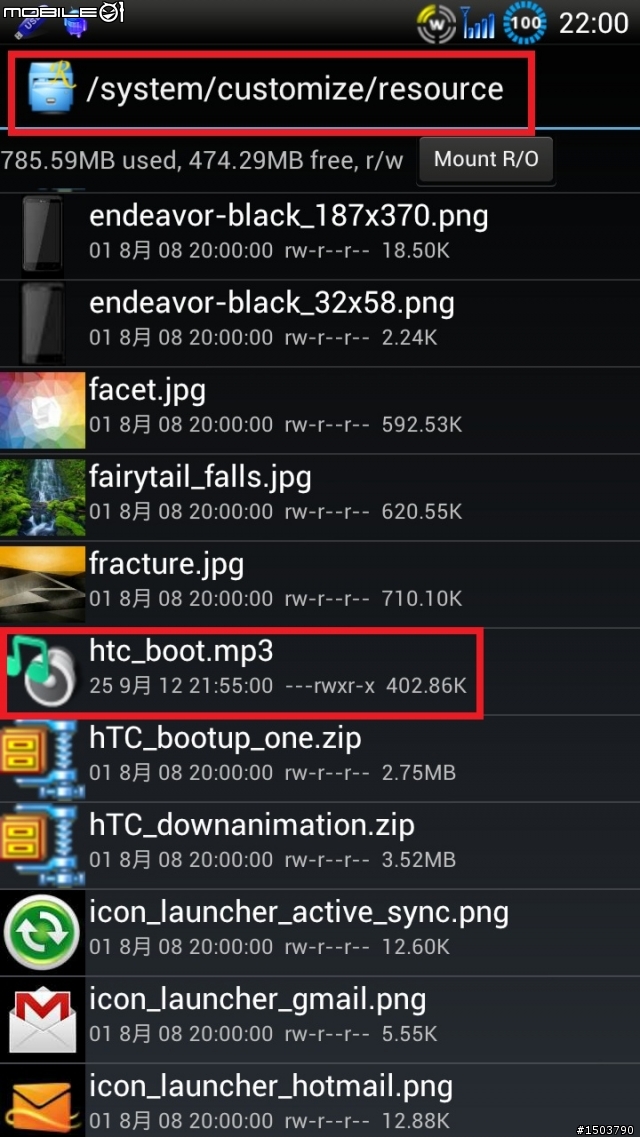Open the fracture.jpg thumbnail
Screen dimensions: 640x1138
42,584
